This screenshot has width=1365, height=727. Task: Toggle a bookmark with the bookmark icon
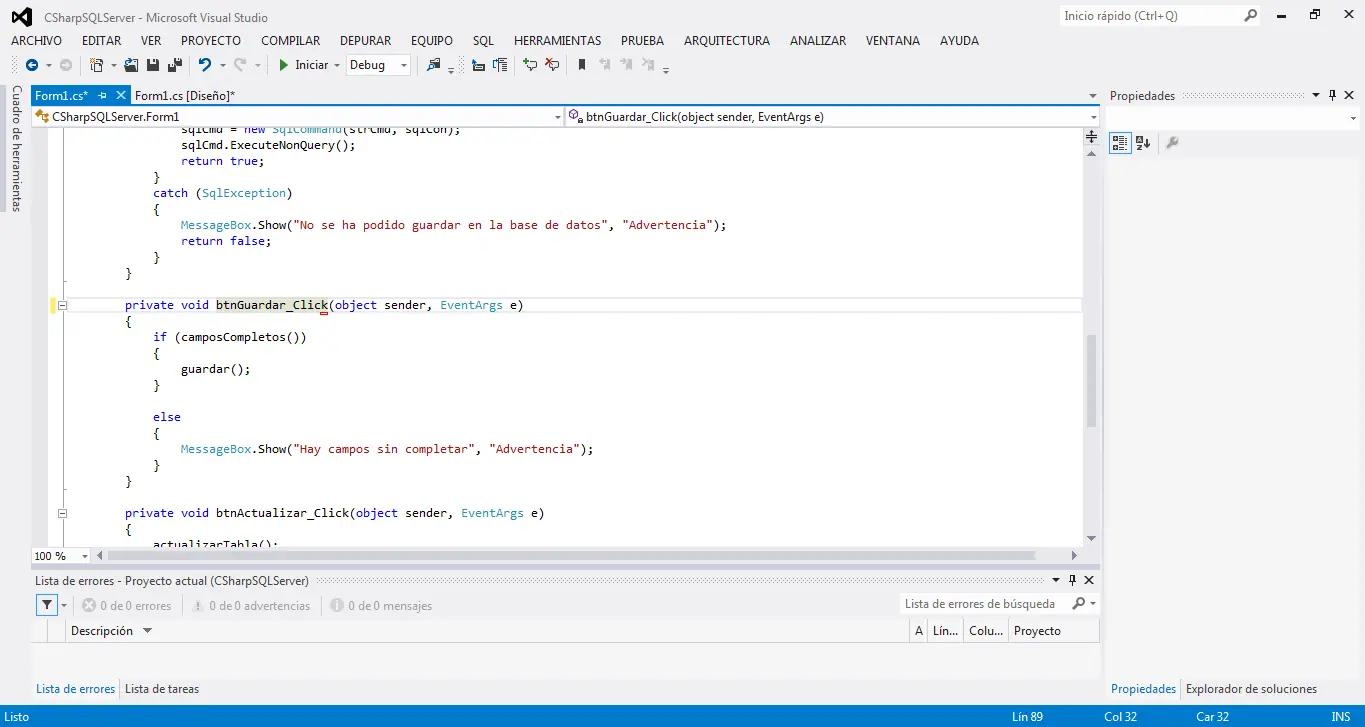tap(582, 65)
